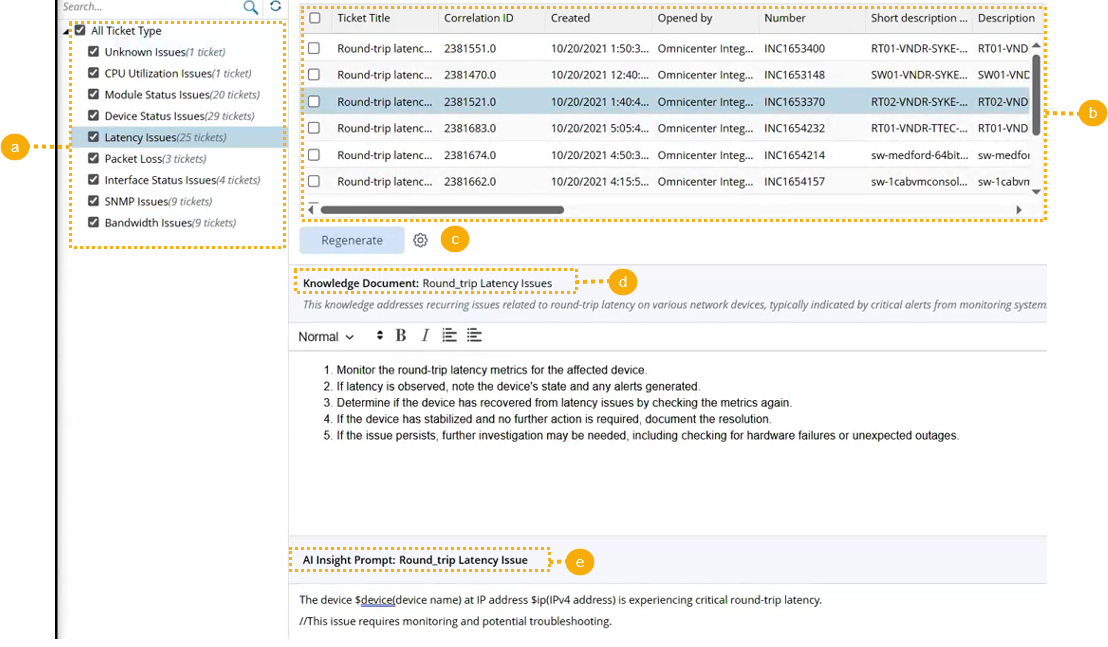Click the Regenerate button
Viewport: 1108px width, 647px height.
(352, 240)
